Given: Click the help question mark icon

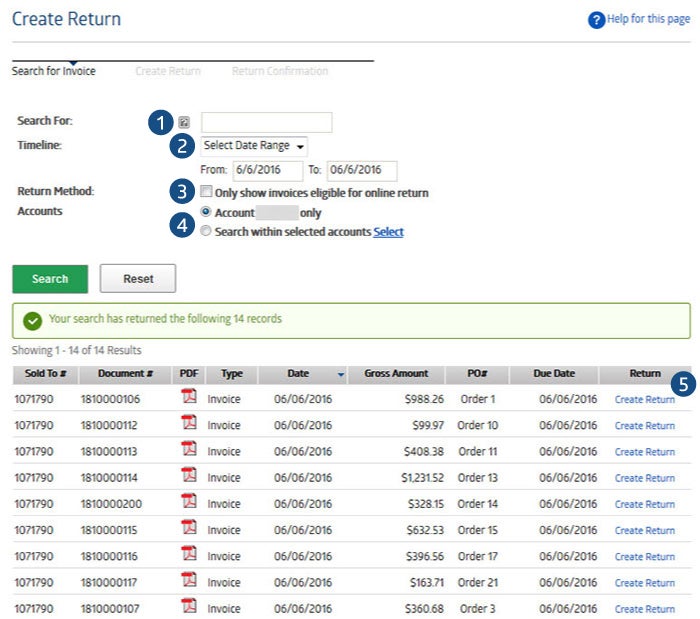Looking at the screenshot, I should (596, 20).
